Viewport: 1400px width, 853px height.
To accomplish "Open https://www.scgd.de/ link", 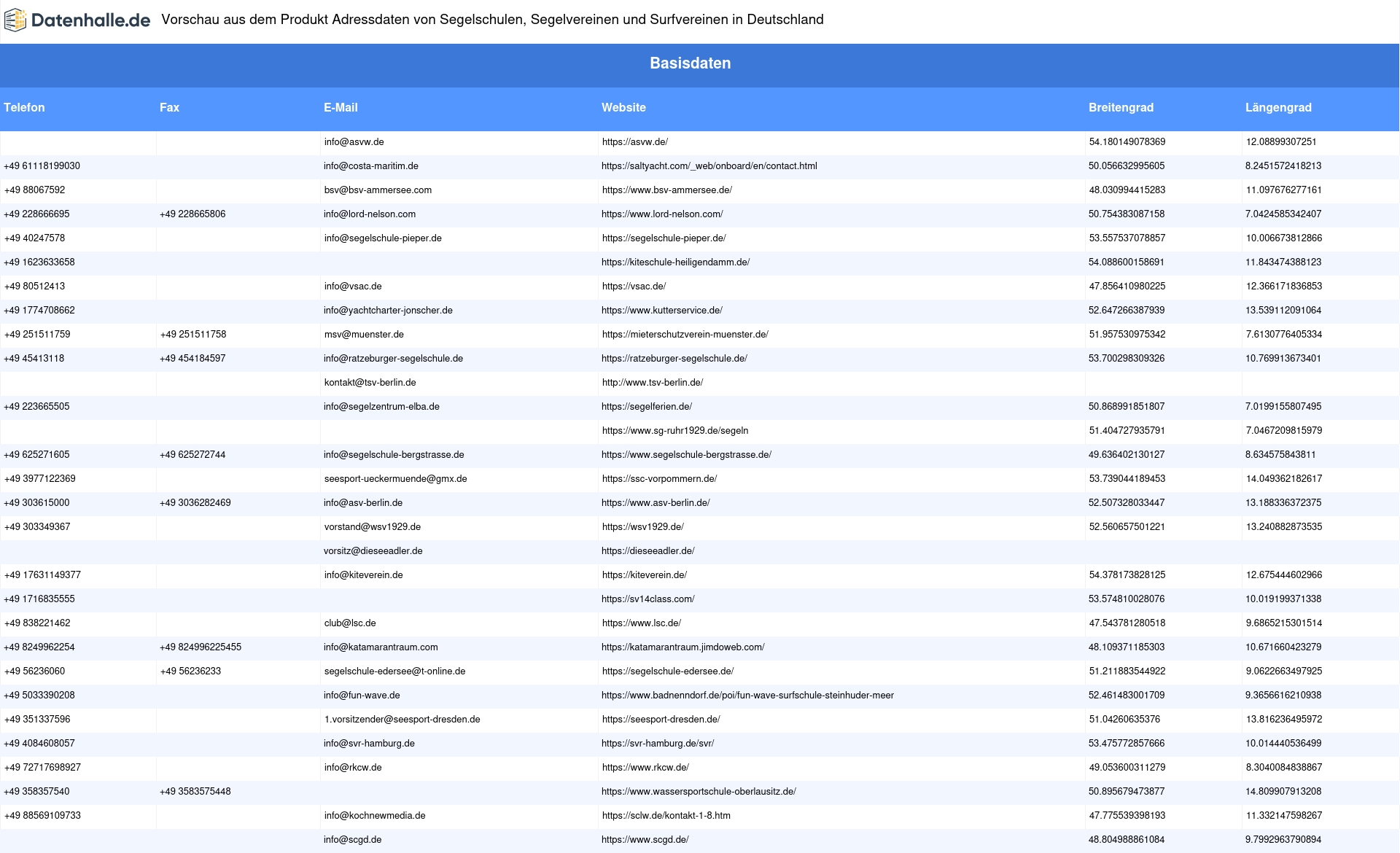I will click(x=645, y=840).
